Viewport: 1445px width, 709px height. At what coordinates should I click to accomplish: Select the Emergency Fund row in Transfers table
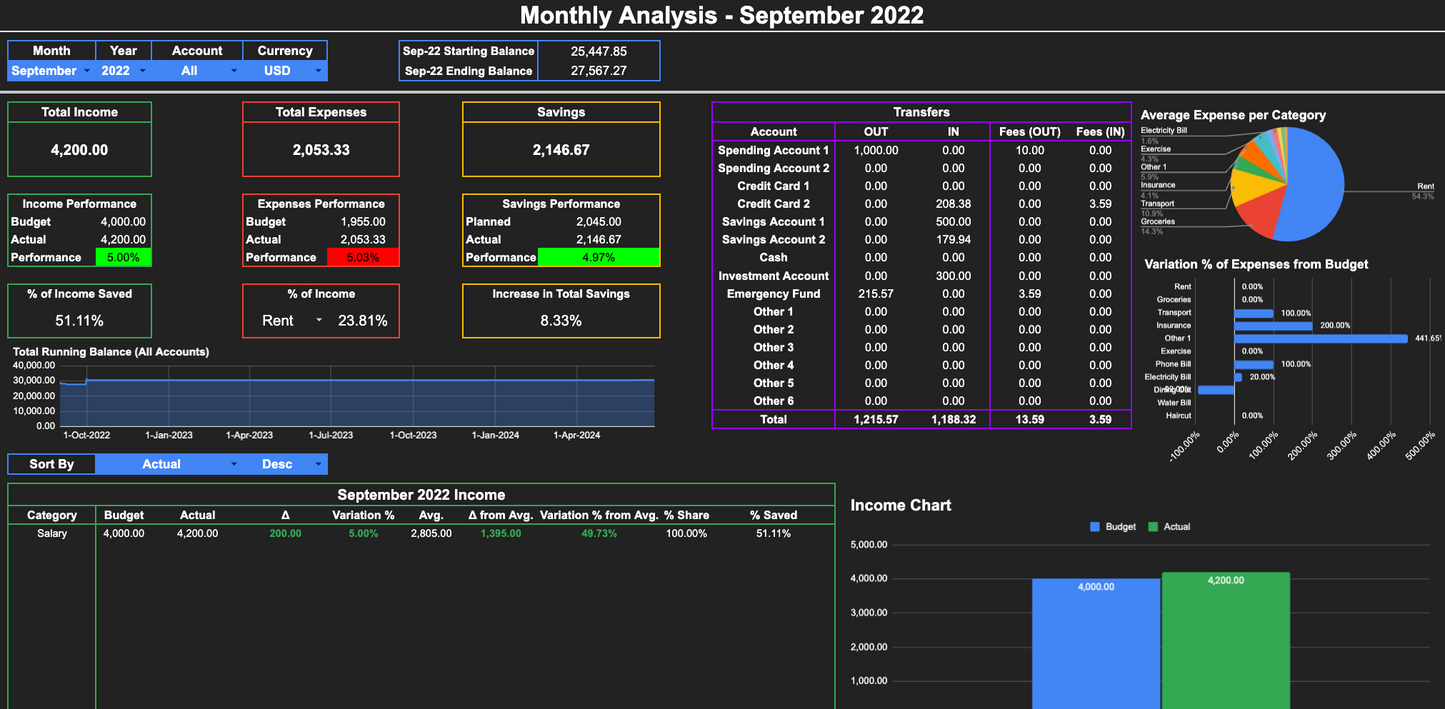(773, 293)
